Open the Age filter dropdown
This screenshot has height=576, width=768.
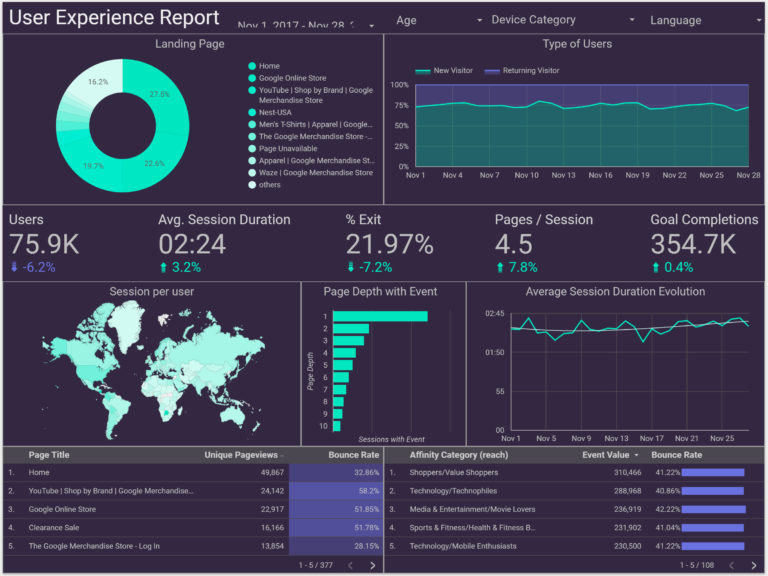[x=438, y=20]
